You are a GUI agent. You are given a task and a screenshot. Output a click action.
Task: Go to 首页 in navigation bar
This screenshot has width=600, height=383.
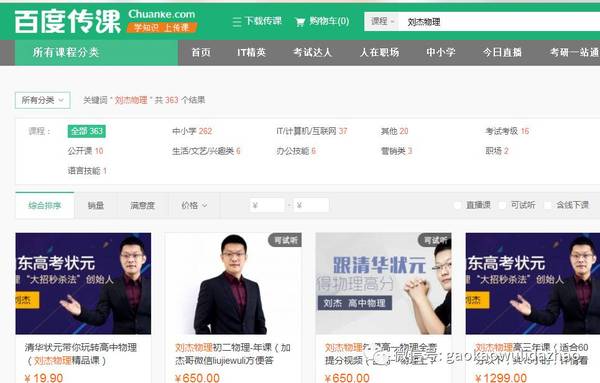point(201,52)
